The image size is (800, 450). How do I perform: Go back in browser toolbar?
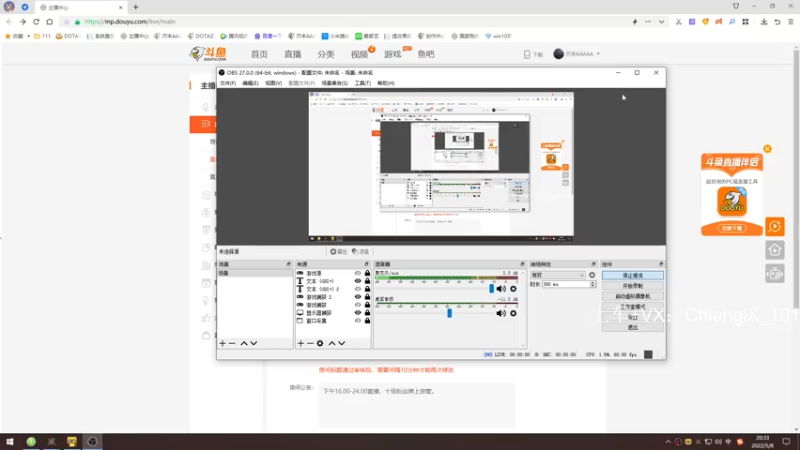click(9, 21)
